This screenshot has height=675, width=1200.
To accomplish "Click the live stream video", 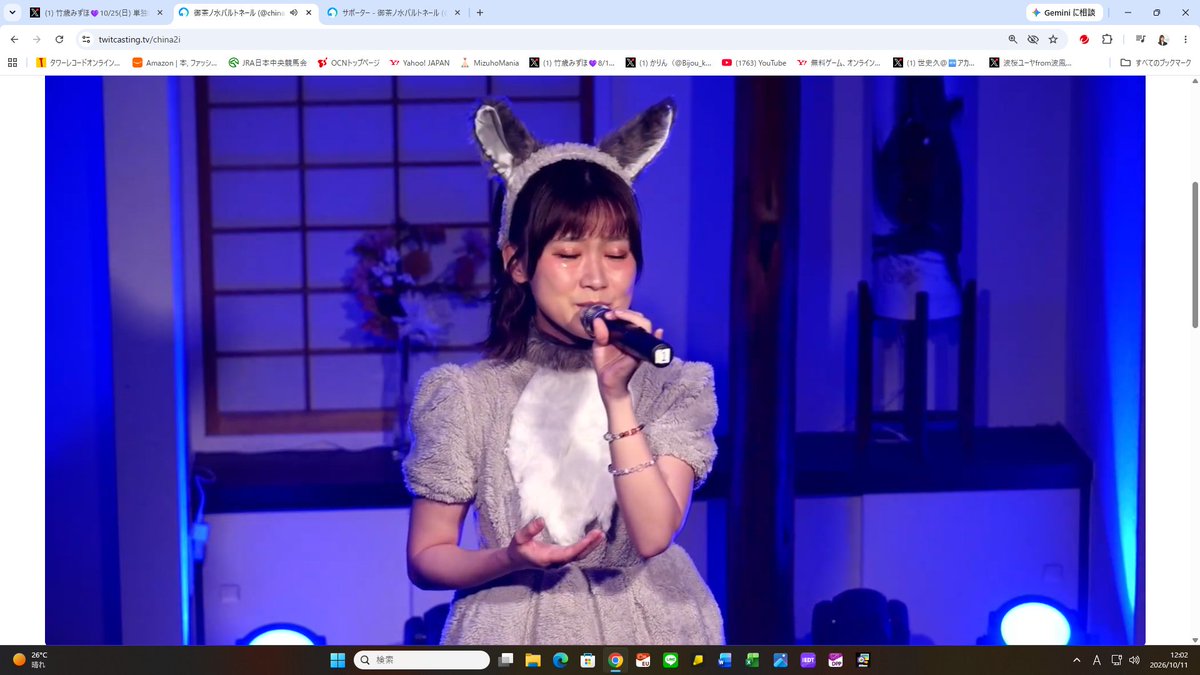I will [x=595, y=360].
